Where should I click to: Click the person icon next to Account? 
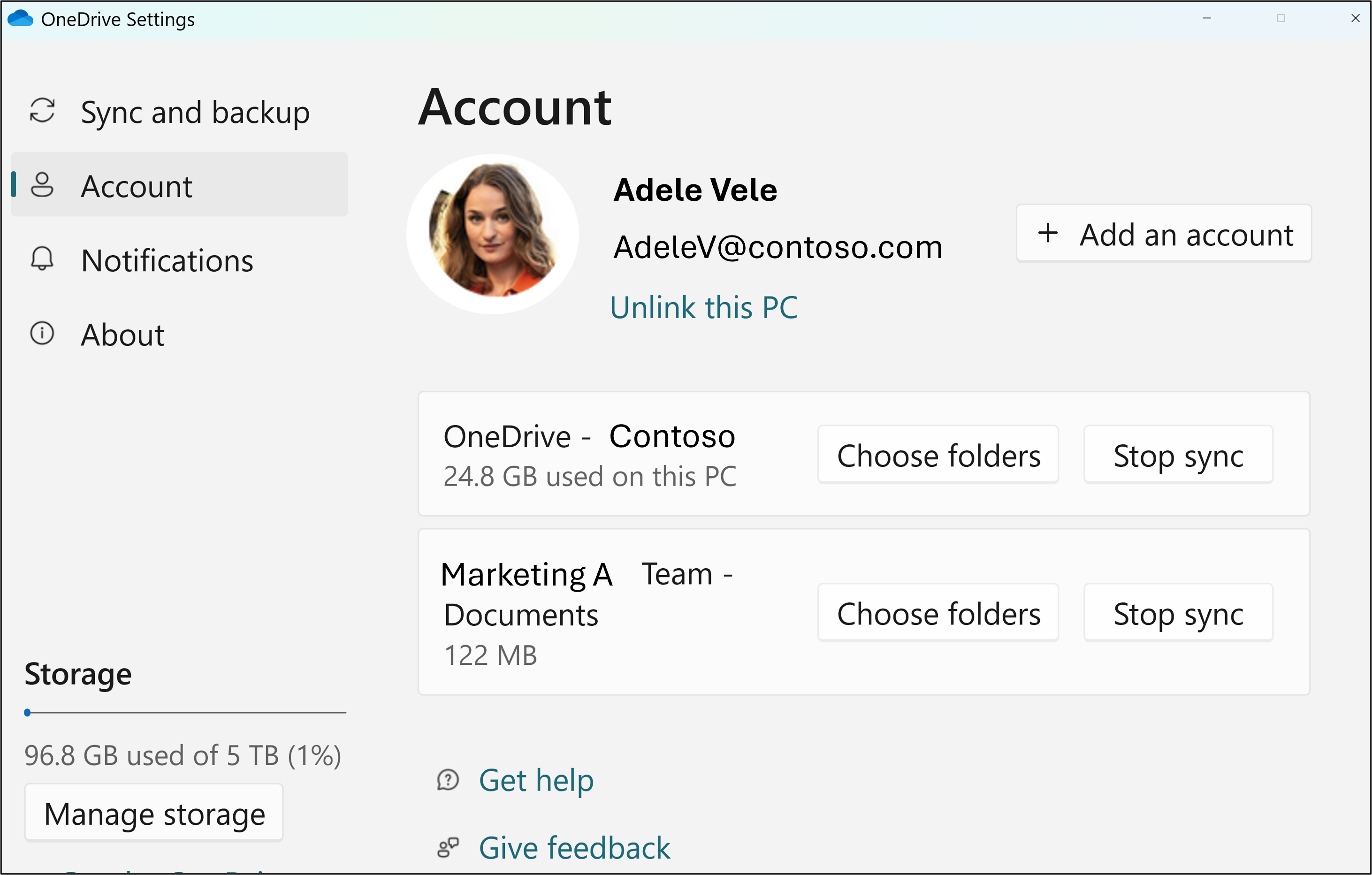click(42, 185)
